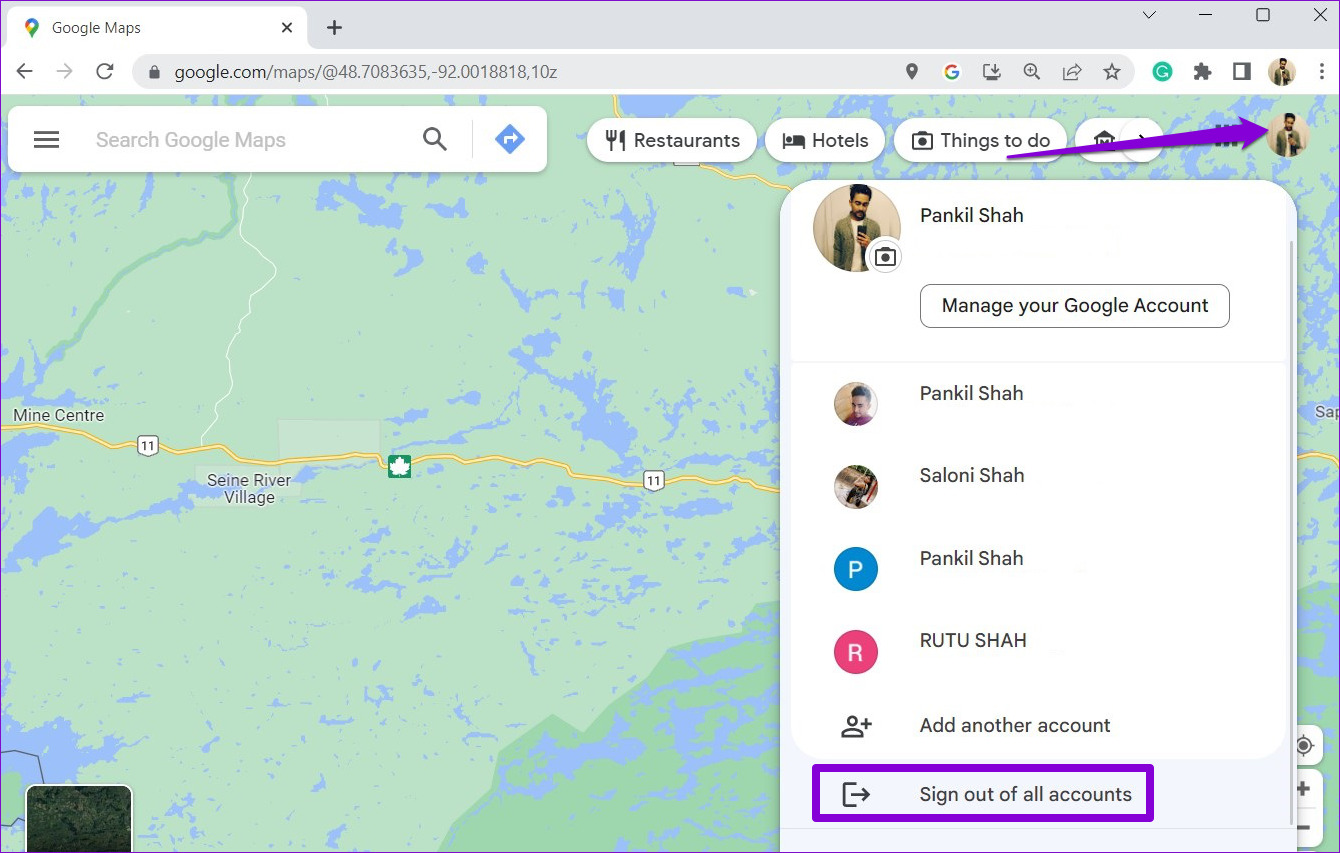Image resolution: width=1340 pixels, height=853 pixels.
Task: Install Google Maps app via address bar icon
Action: [x=991, y=72]
